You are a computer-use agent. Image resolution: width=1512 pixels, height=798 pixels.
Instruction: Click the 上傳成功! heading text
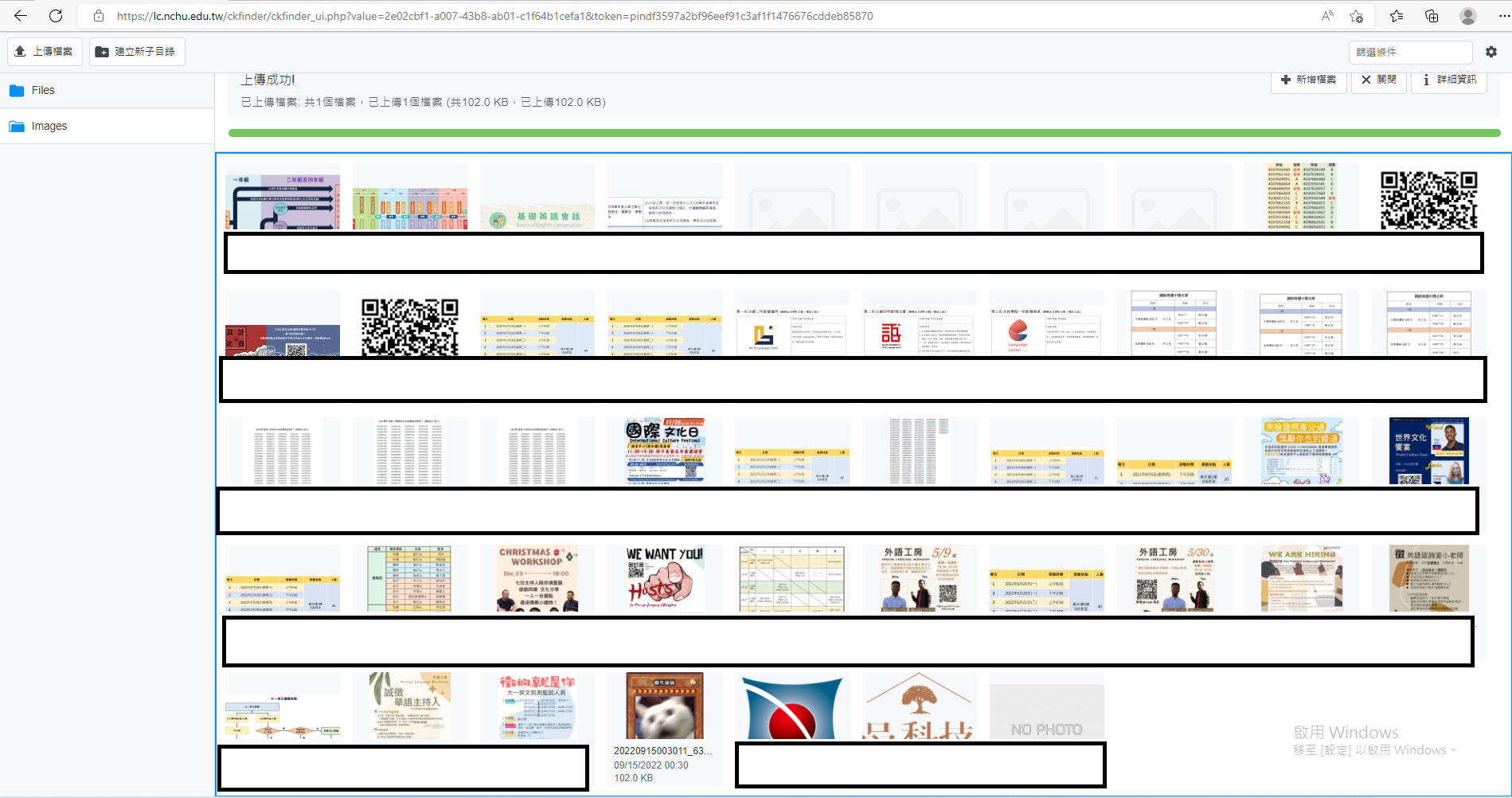tap(268, 80)
